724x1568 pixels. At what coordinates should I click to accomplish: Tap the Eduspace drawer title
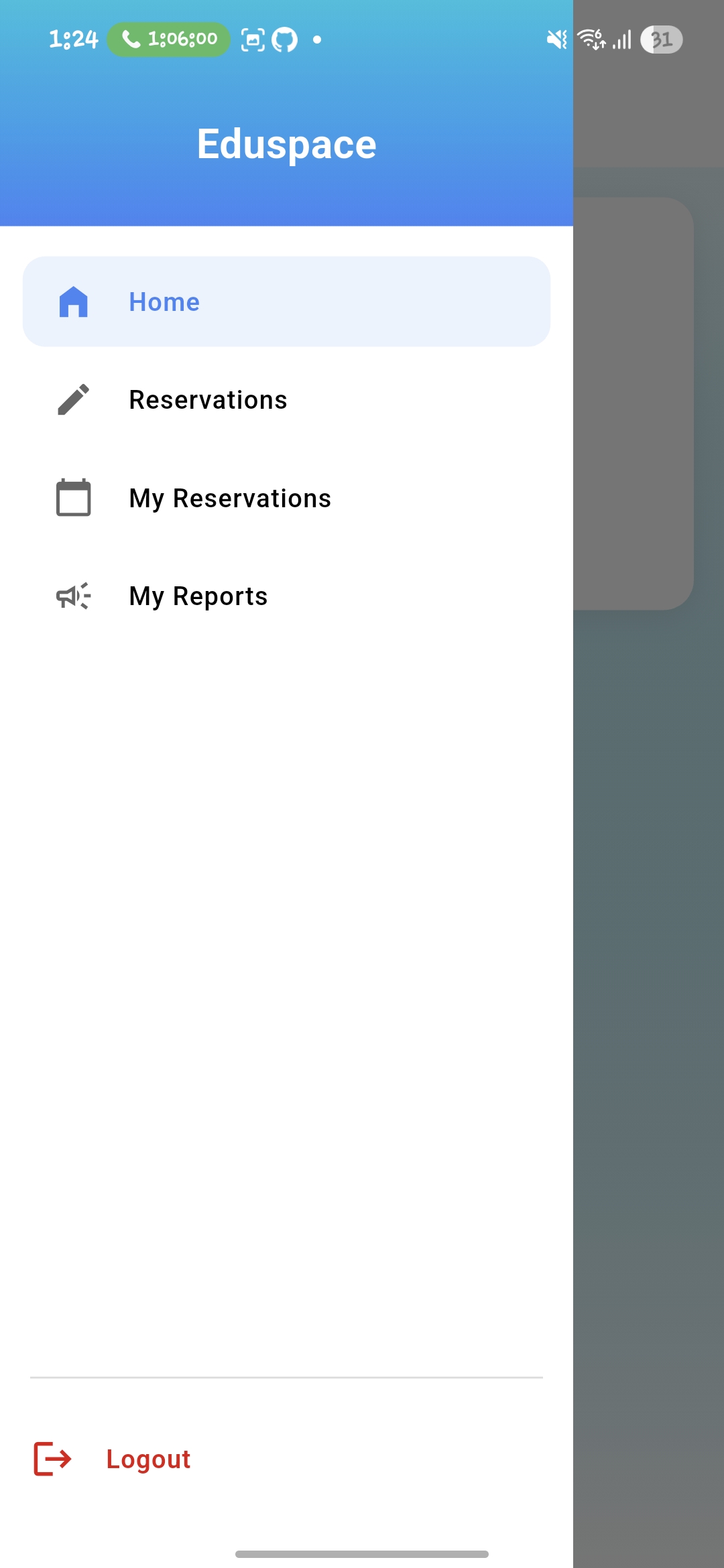tap(286, 144)
